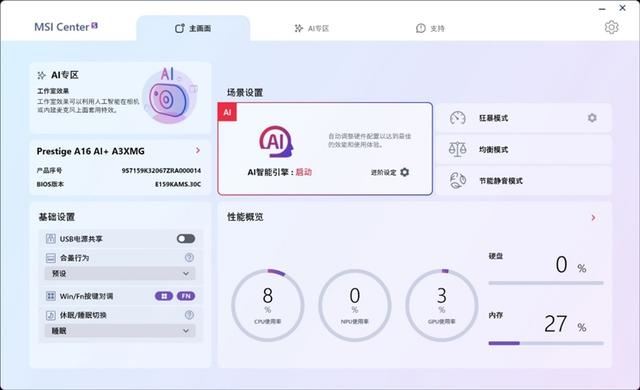Screen dimensions: 640x390
Task: Click the 狂暴模式 gear settings icon
Action: tap(592, 118)
